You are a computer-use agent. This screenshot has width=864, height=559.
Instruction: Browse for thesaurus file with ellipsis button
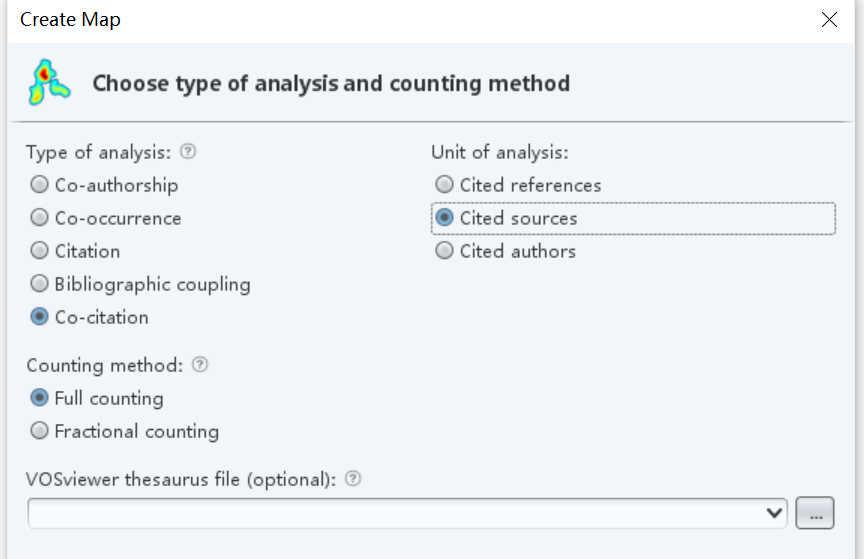click(815, 513)
